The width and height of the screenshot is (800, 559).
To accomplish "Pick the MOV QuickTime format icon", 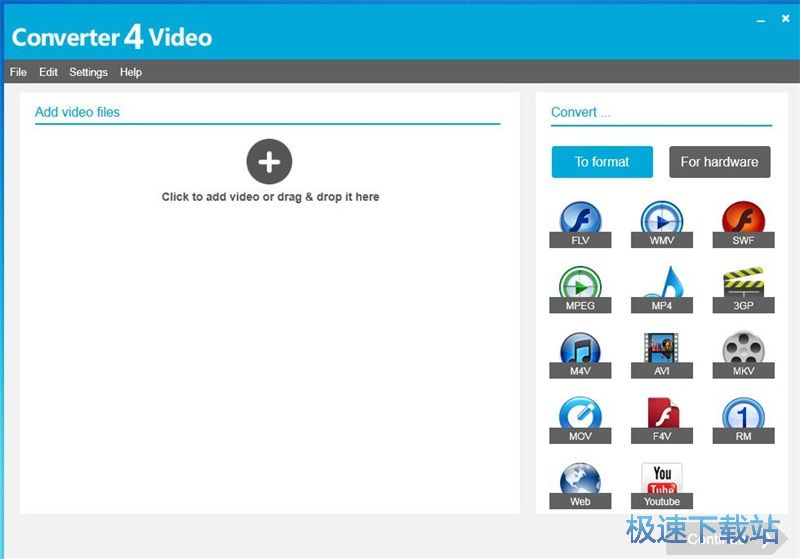I will [x=580, y=420].
